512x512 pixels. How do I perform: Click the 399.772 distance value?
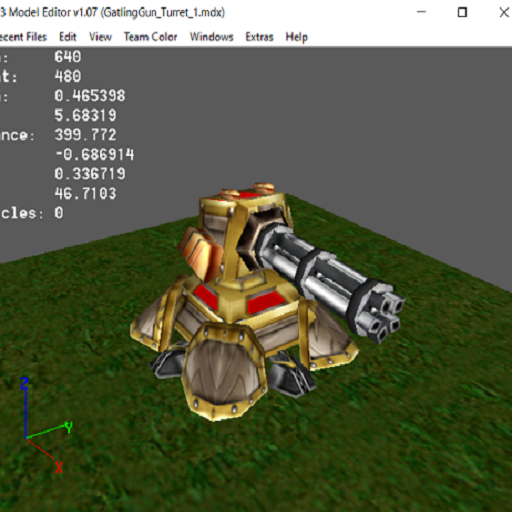click(85, 135)
